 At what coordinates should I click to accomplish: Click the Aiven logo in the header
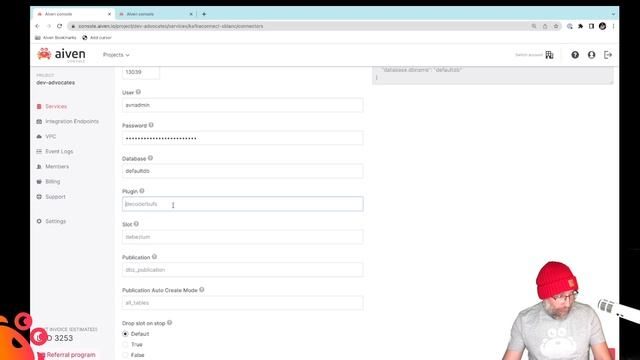pos(61,55)
